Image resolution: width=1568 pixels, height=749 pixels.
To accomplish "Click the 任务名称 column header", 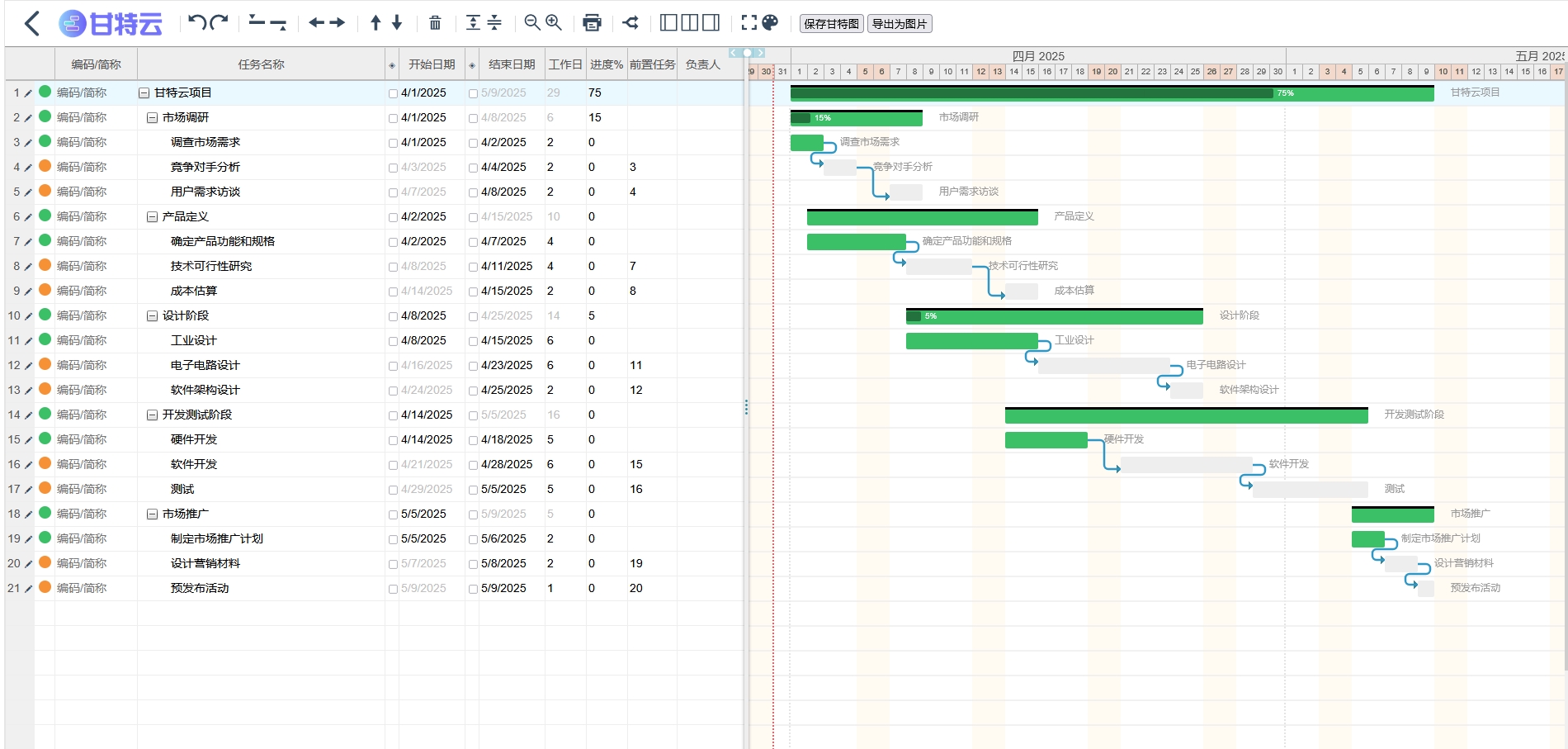I will point(261,64).
